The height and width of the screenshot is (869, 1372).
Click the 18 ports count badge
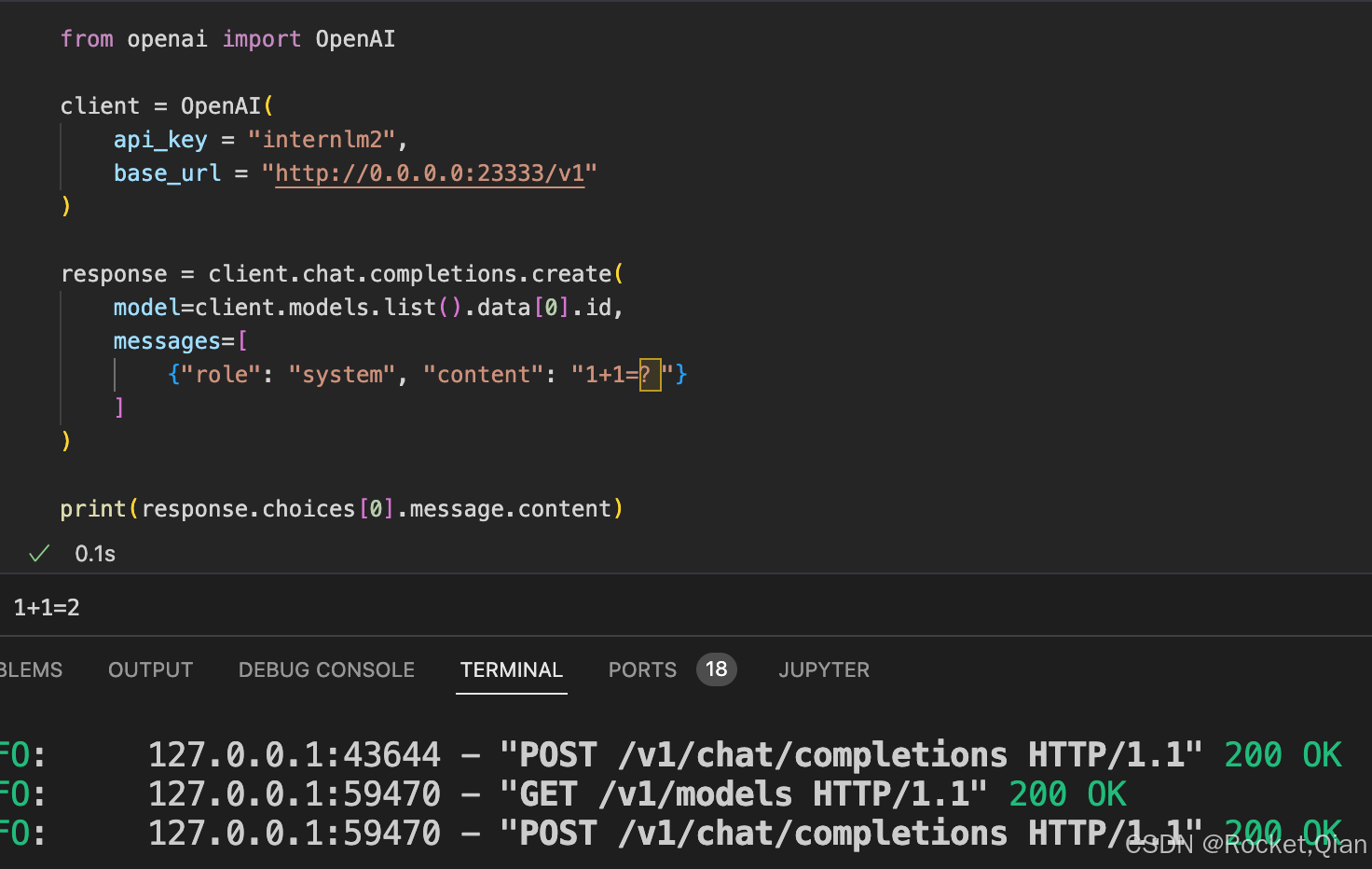pos(716,669)
